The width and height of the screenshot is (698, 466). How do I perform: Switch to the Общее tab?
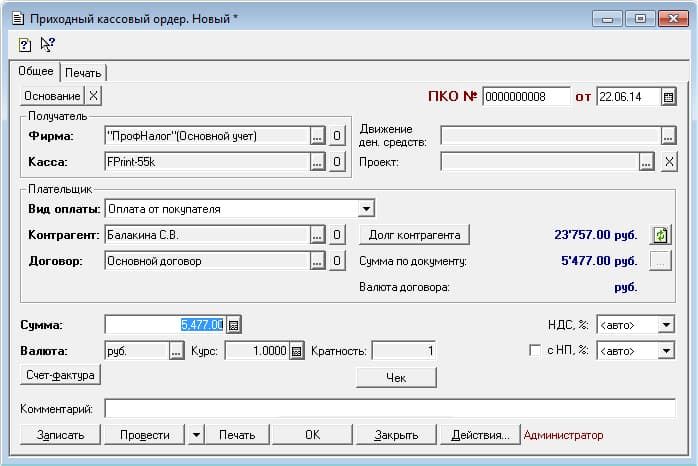(36, 71)
